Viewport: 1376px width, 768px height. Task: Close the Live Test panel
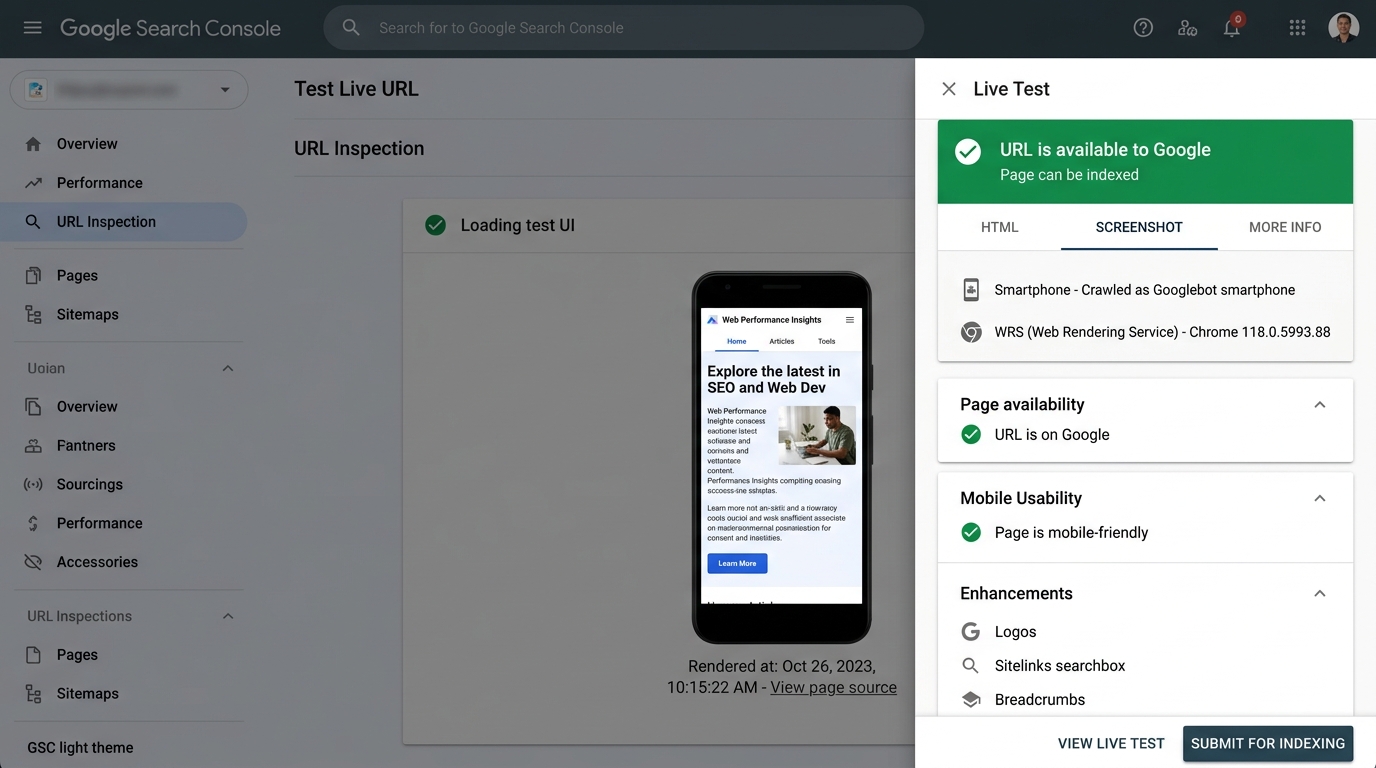[949, 89]
